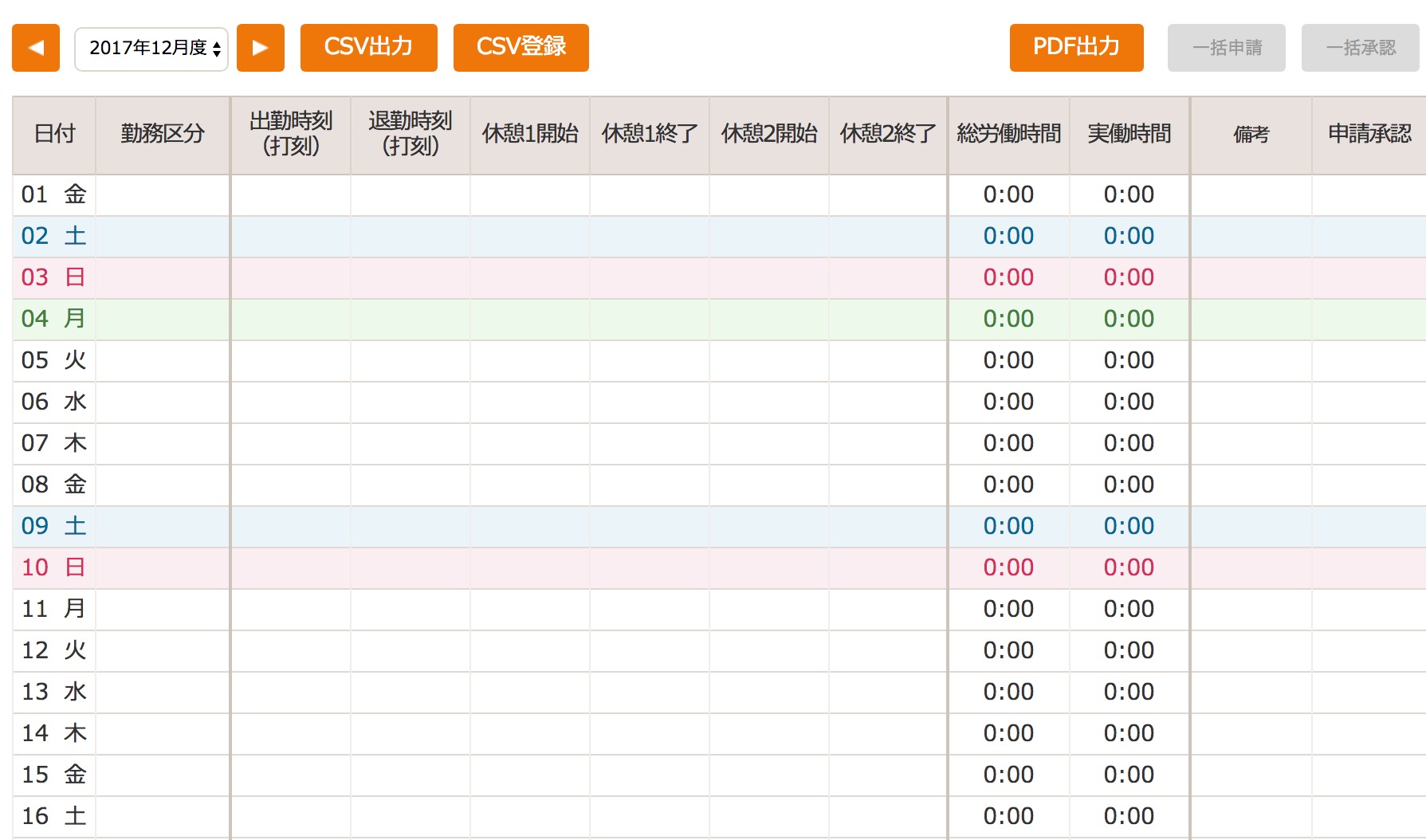Screen dimensions: 1426x840
Task: Select the 申請承認 column header
Action: (1369, 135)
